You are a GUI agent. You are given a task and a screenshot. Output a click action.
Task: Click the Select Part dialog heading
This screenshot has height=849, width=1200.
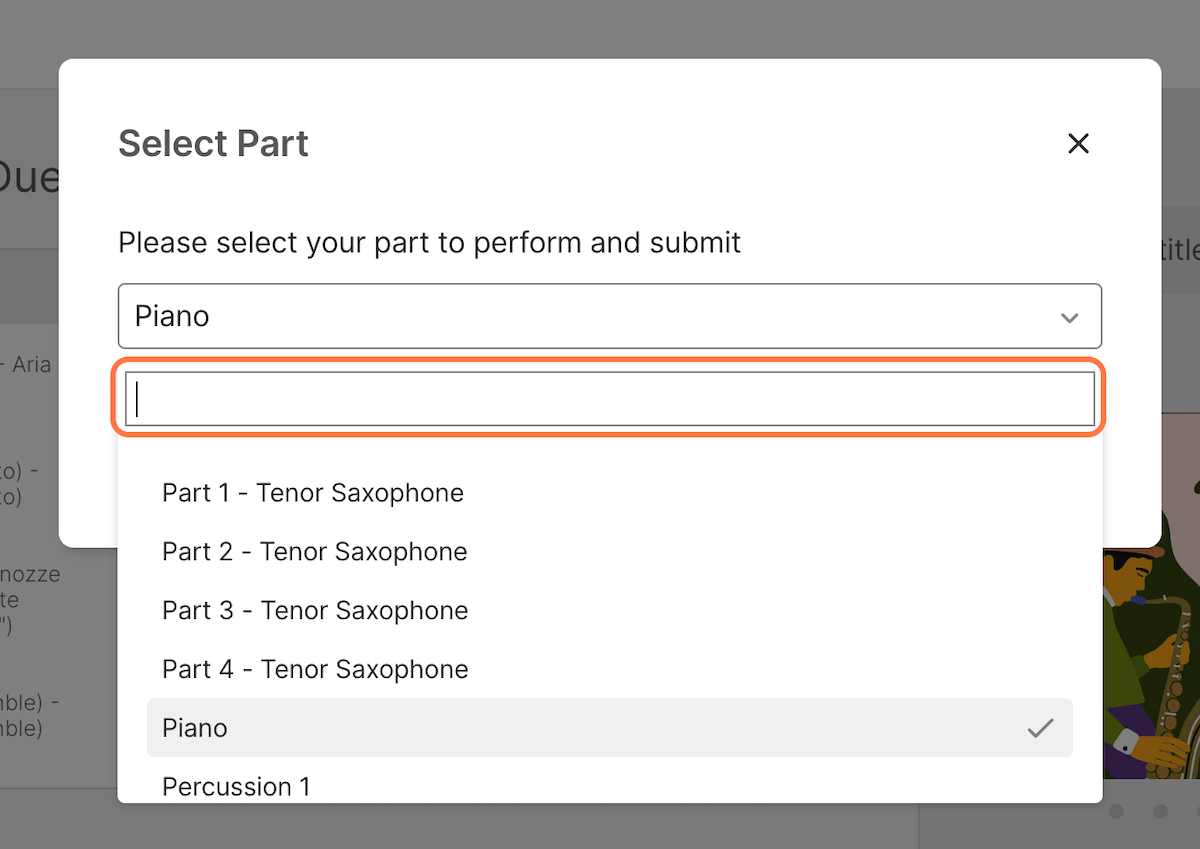click(213, 144)
